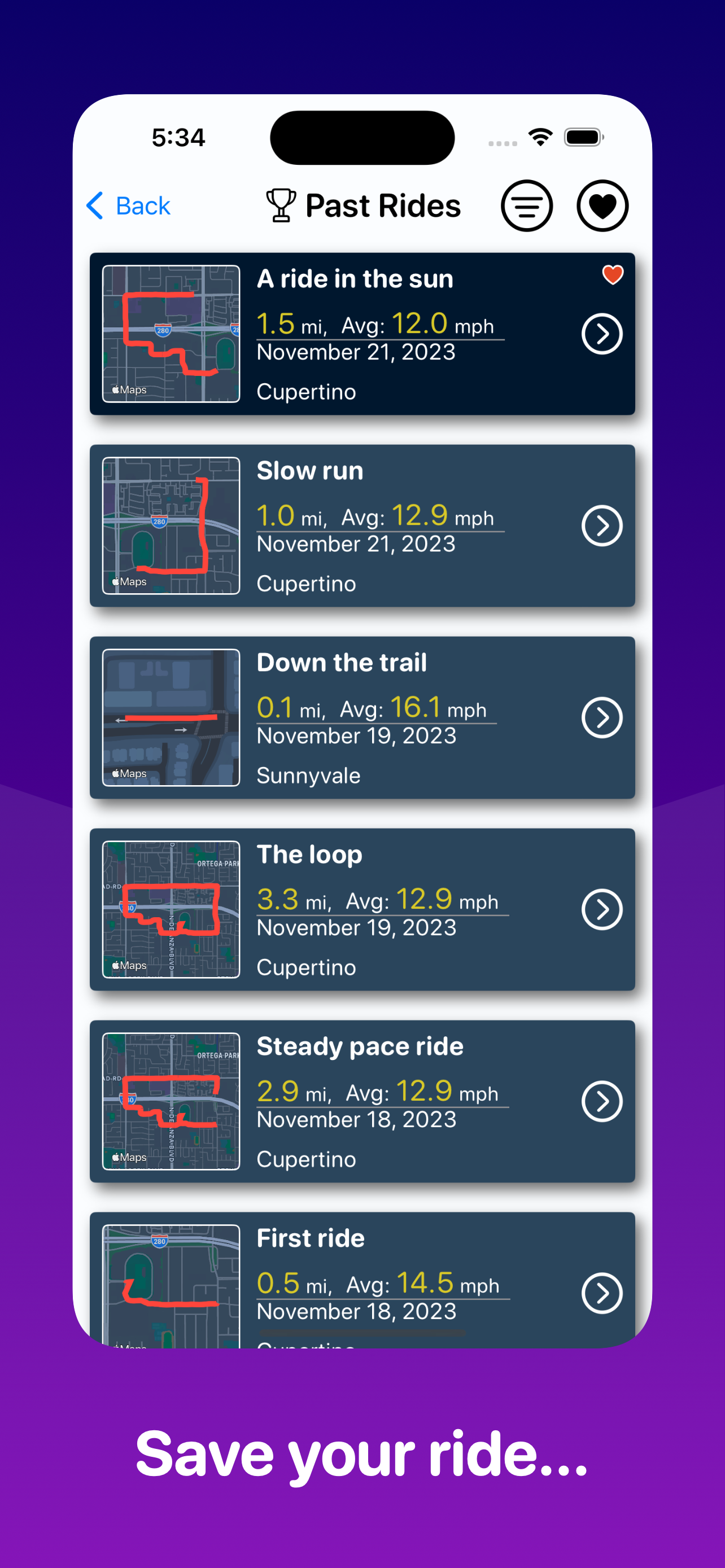The height and width of the screenshot is (1568, 725).
Task: Open the filter options icon
Action: (x=527, y=206)
